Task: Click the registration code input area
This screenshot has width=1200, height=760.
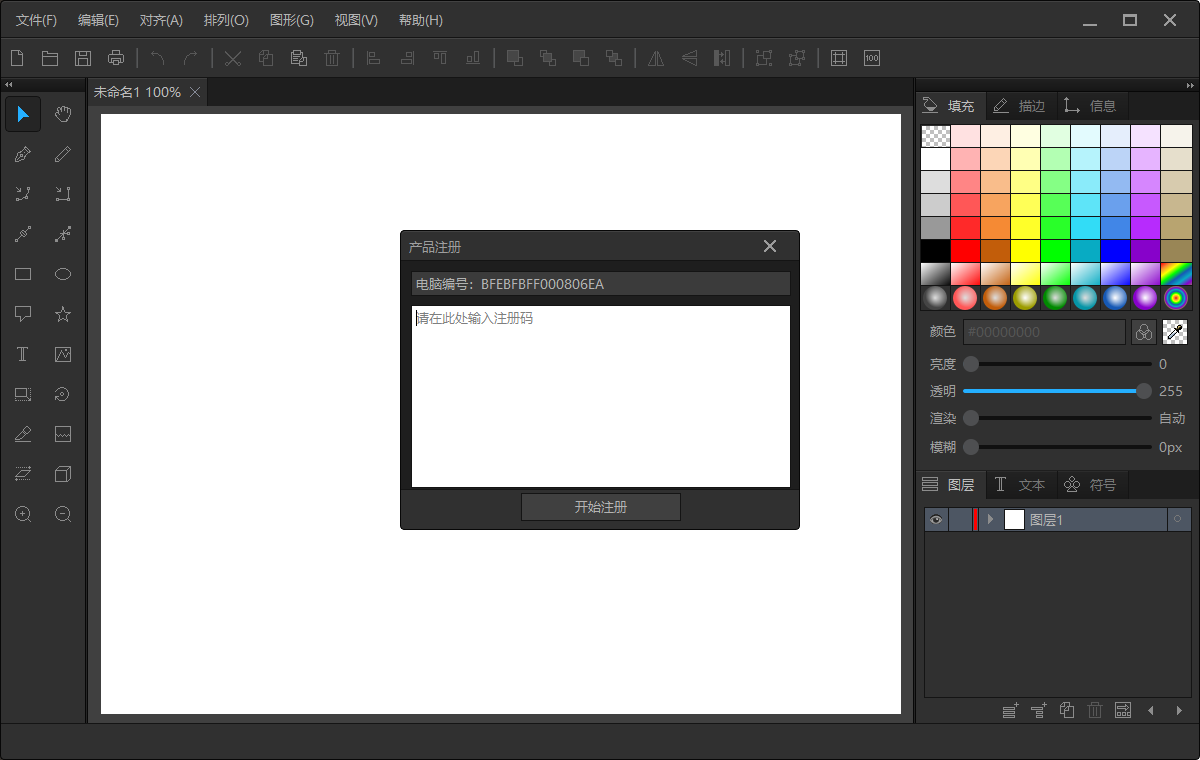Action: pyautogui.click(x=600, y=397)
